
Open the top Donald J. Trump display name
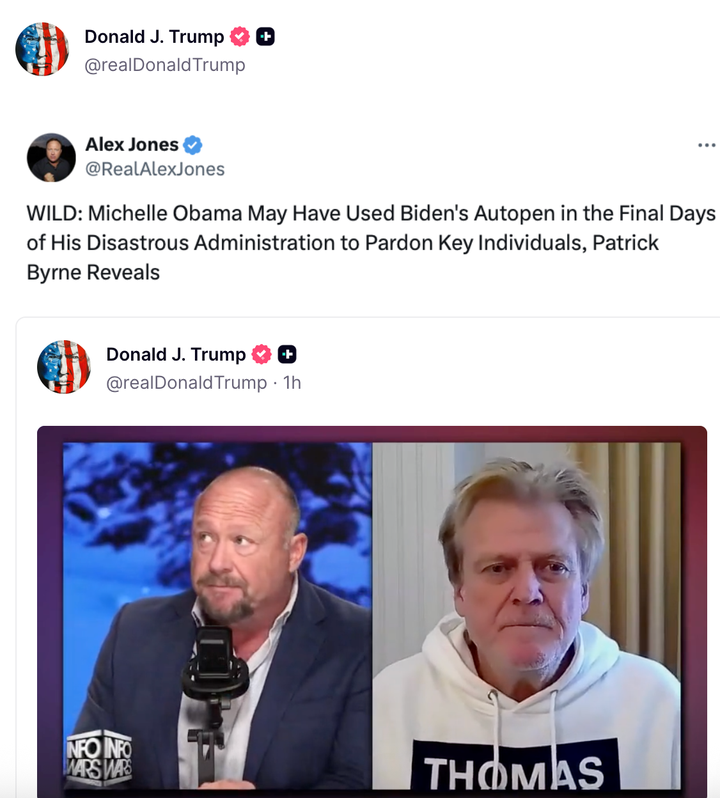(154, 37)
